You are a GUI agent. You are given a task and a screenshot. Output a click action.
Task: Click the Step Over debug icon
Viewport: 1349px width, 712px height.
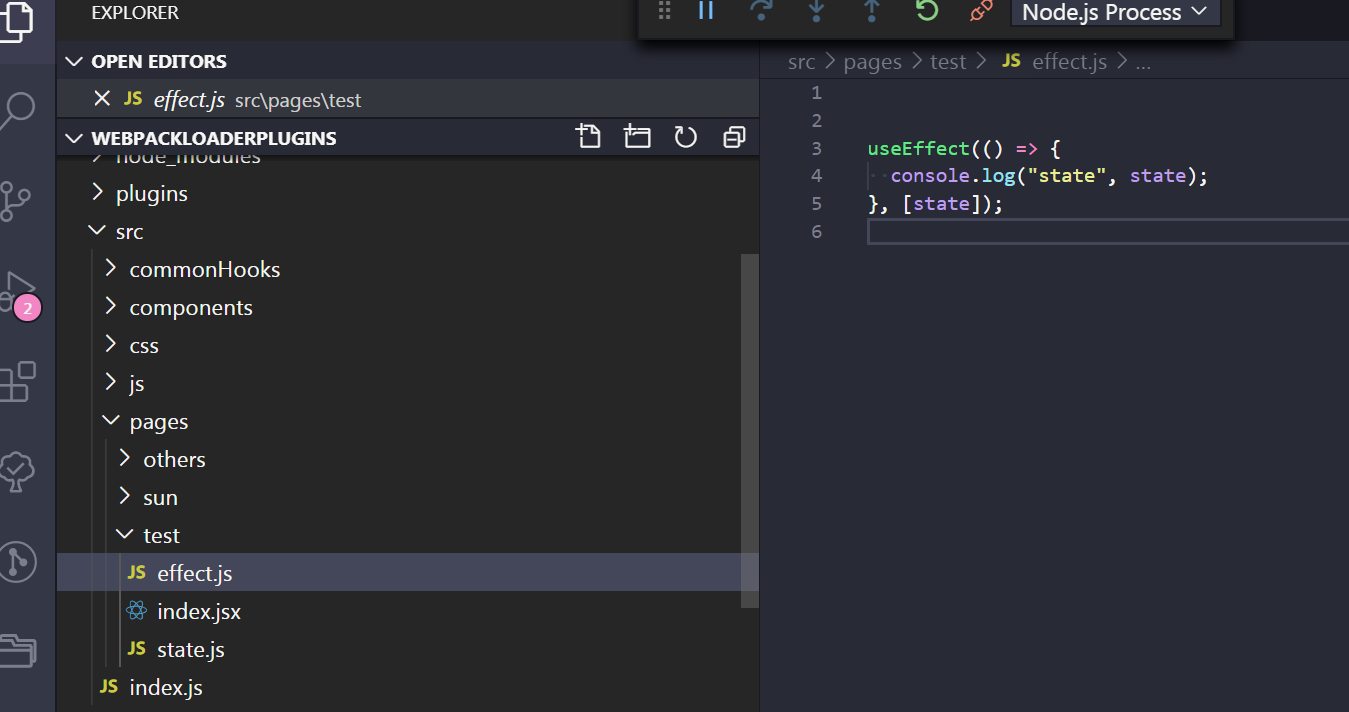[x=761, y=12]
